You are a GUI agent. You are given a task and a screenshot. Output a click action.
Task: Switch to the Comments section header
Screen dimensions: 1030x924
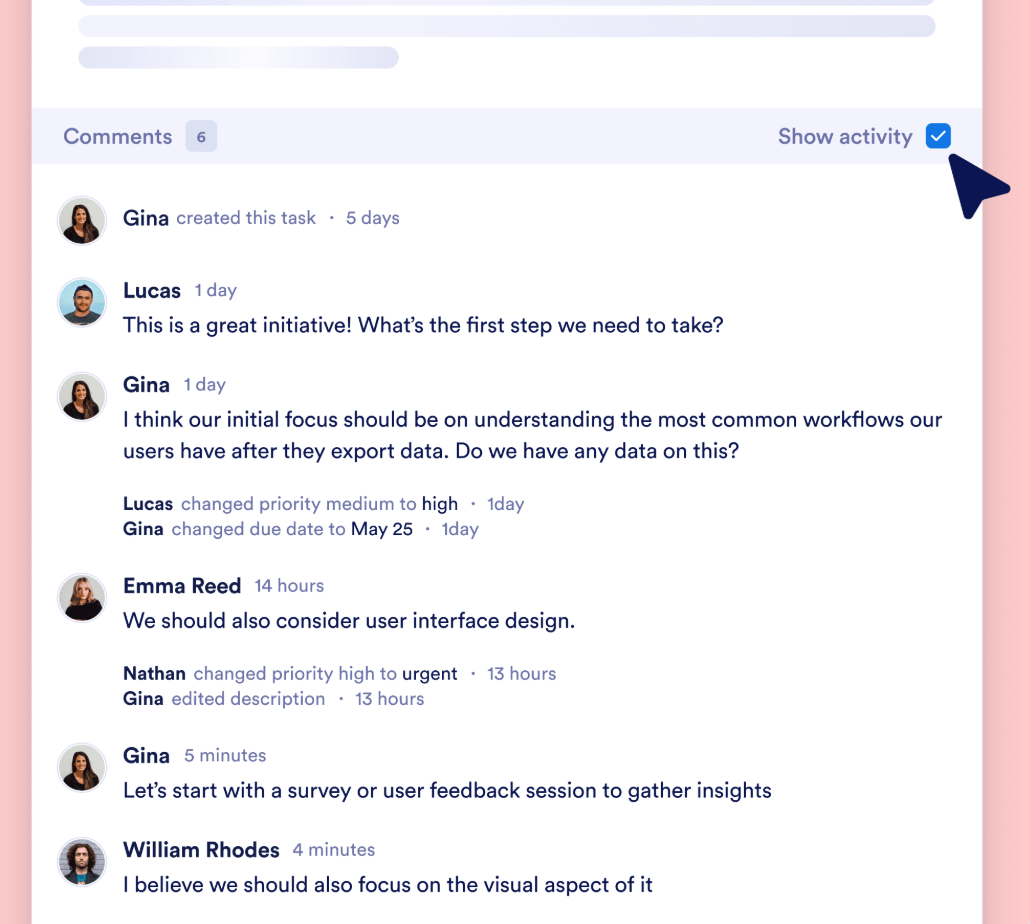coord(117,136)
